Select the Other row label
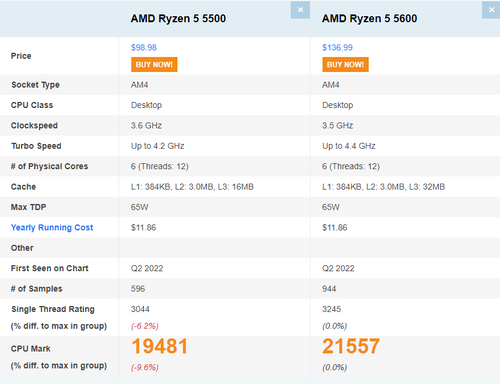Viewport: 500px width, 384px height. pyautogui.click(x=22, y=248)
